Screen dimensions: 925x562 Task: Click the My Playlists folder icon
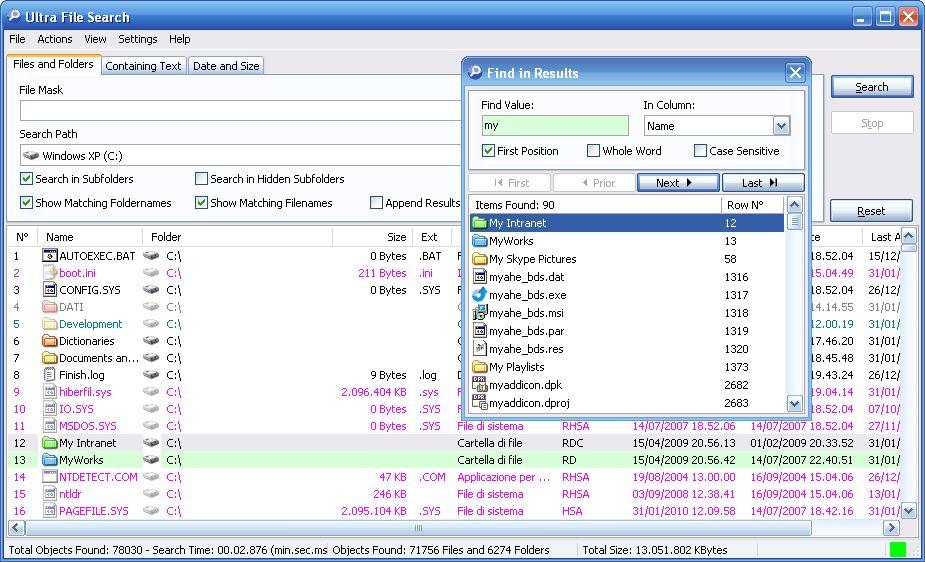[480, 367]
